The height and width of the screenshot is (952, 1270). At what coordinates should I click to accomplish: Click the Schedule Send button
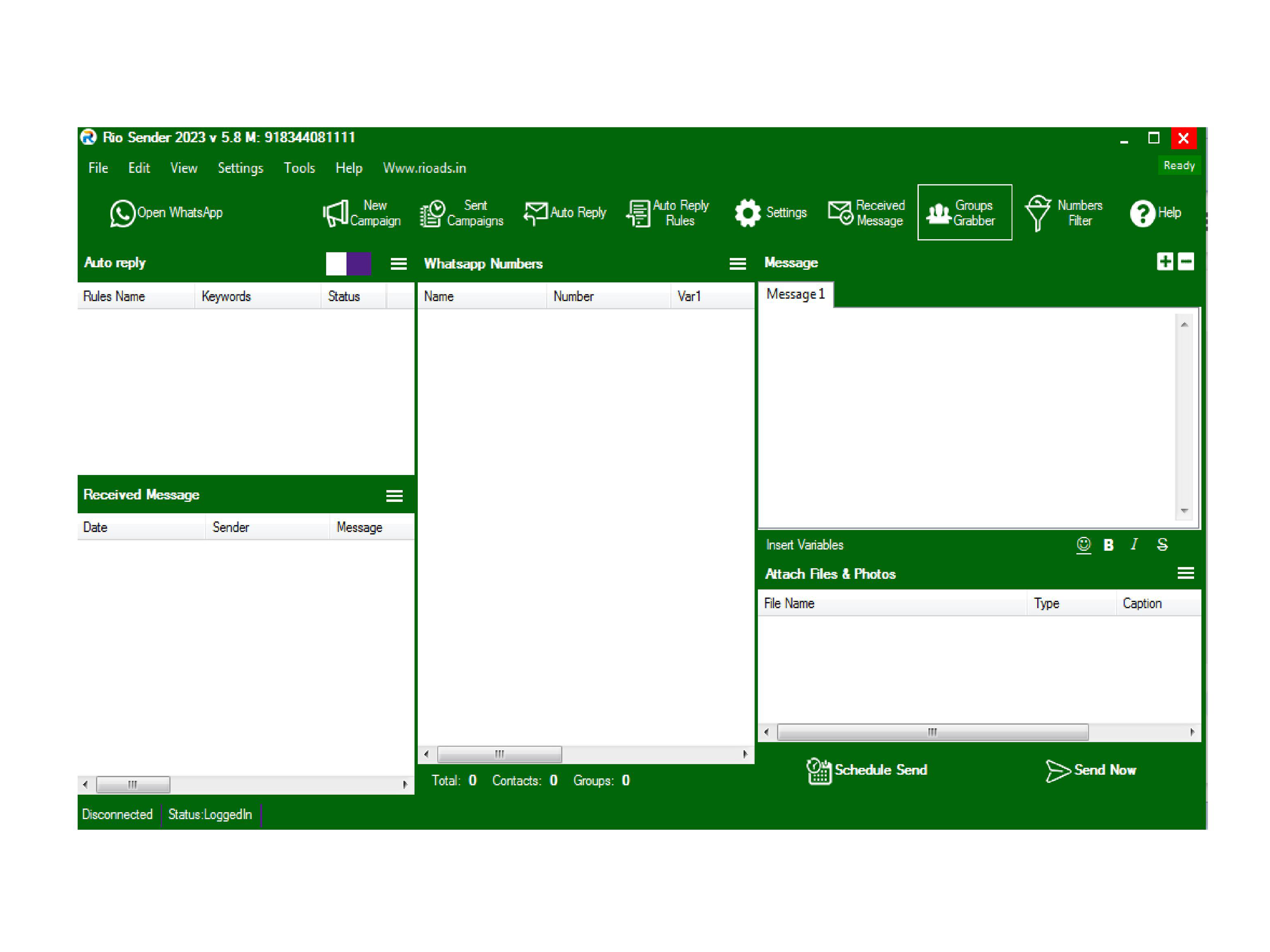pyautogui.click(x=867, y=770)
